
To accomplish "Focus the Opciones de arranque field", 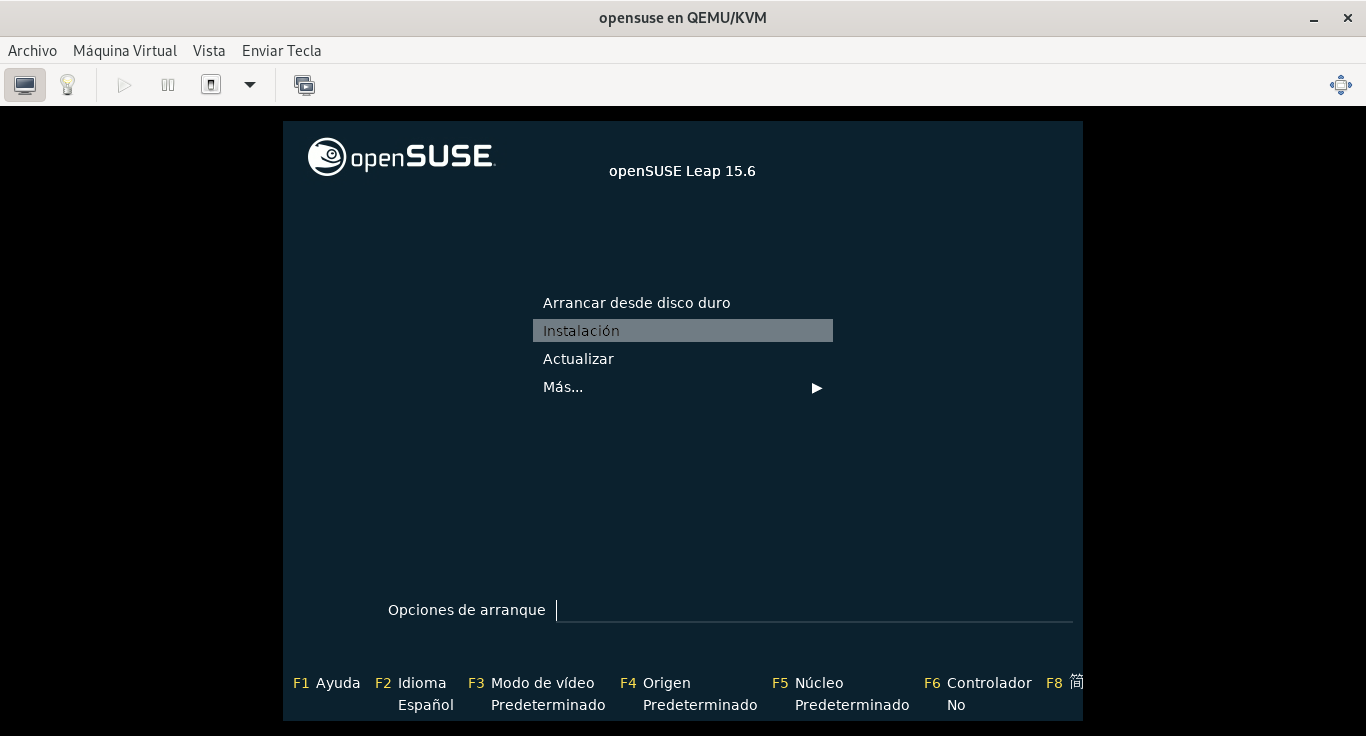I will 814,610.
